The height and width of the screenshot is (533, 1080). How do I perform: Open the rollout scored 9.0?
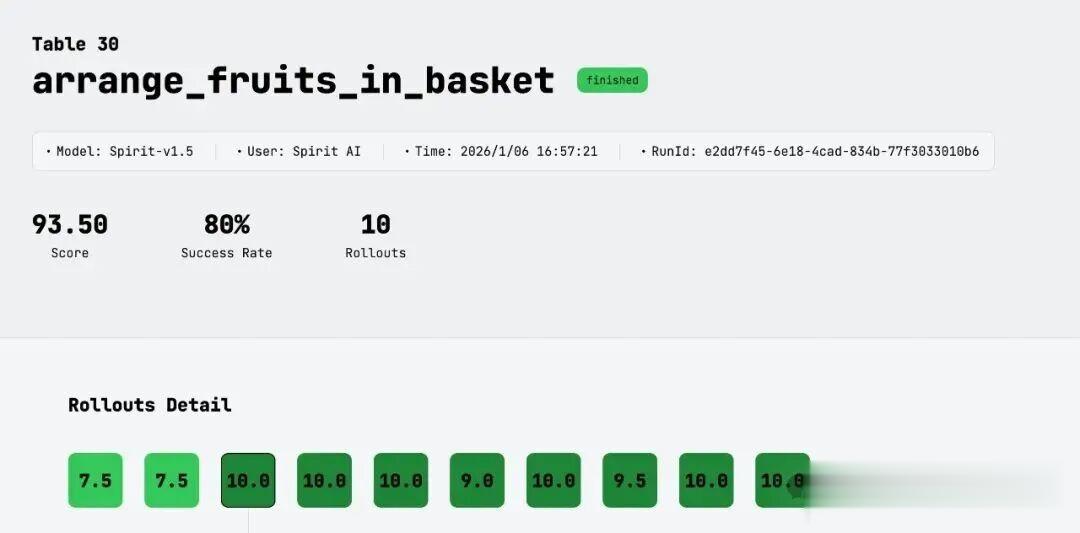[477, 480]
